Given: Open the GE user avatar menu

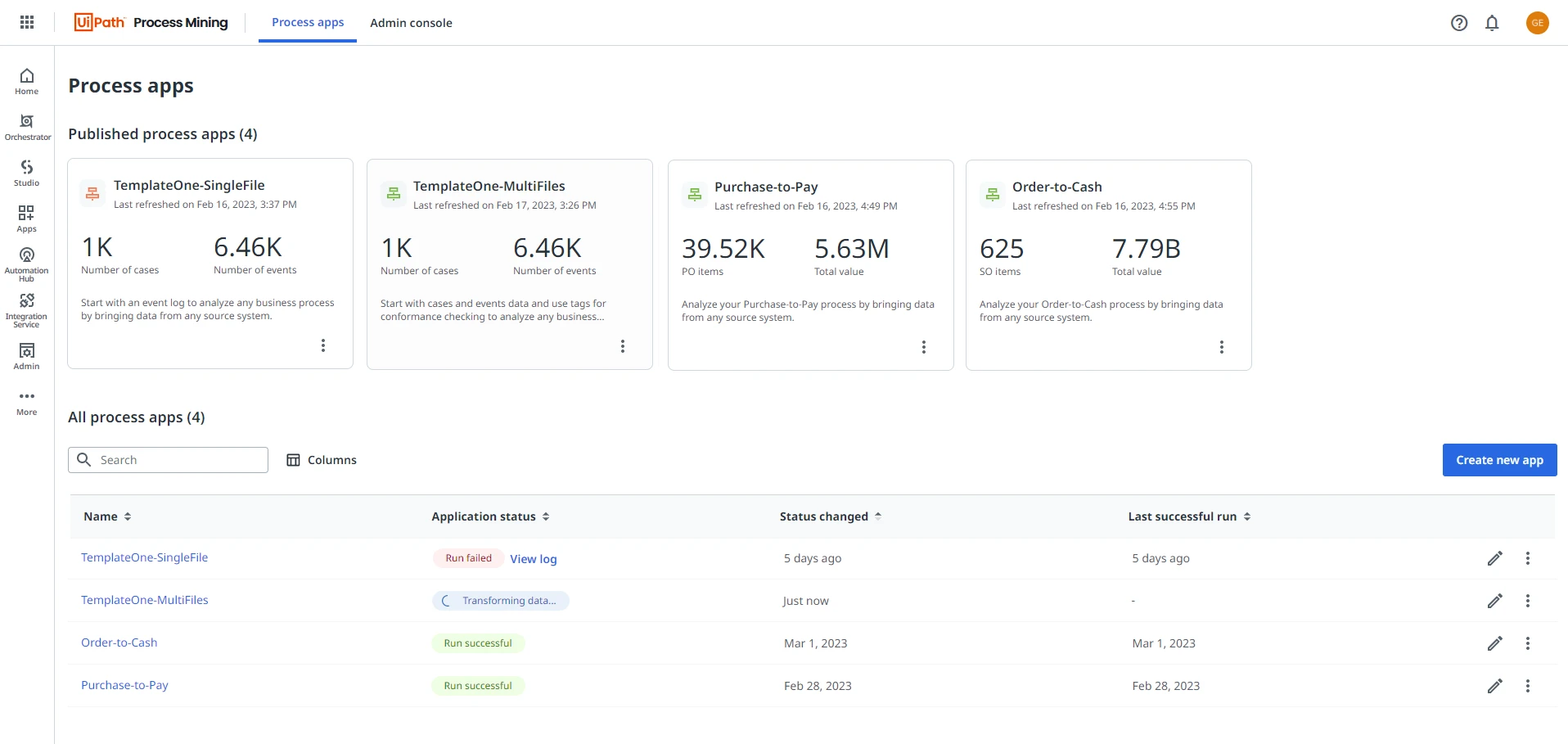Looking at the screenshot, I should (1538, 23).
